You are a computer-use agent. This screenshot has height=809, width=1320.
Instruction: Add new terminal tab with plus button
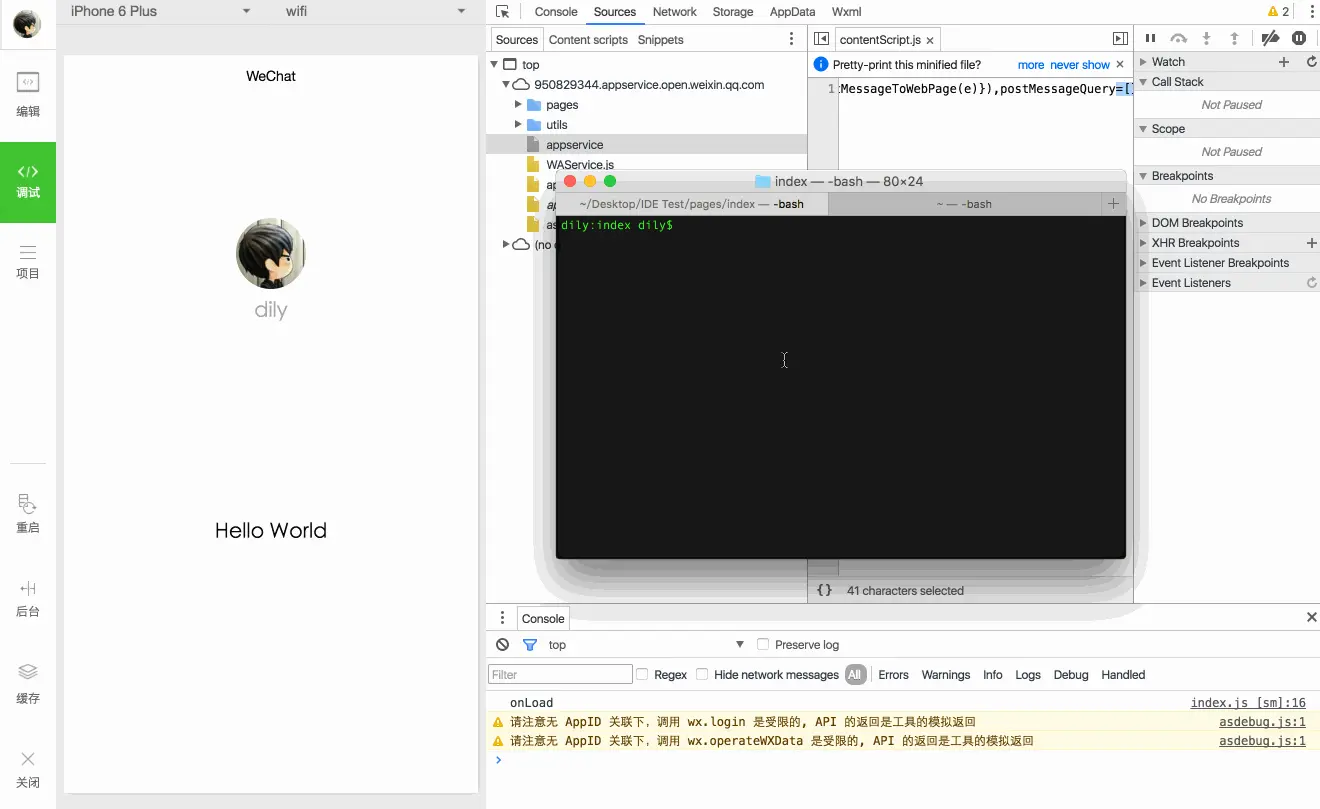coord(1113,204)
